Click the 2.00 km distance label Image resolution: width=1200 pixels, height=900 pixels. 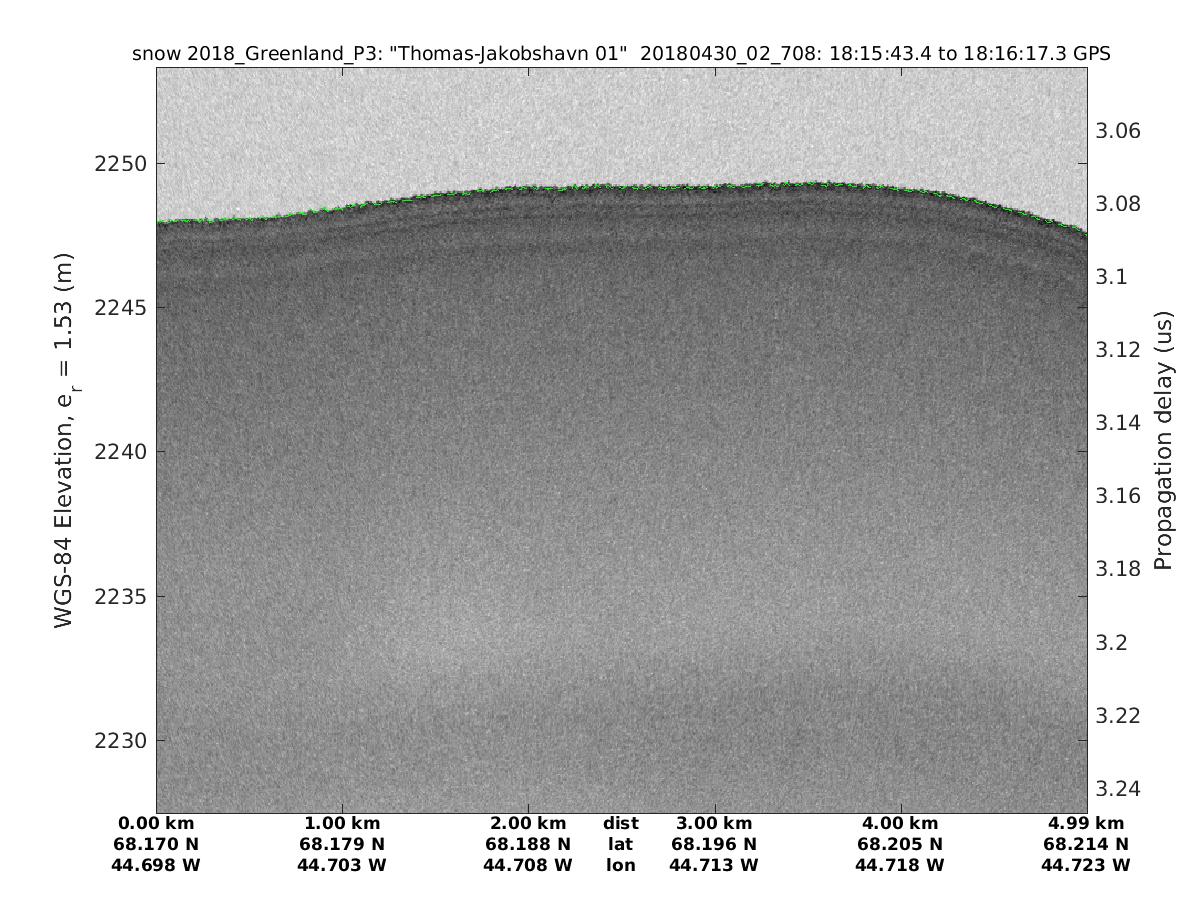(x=528, y=824)
